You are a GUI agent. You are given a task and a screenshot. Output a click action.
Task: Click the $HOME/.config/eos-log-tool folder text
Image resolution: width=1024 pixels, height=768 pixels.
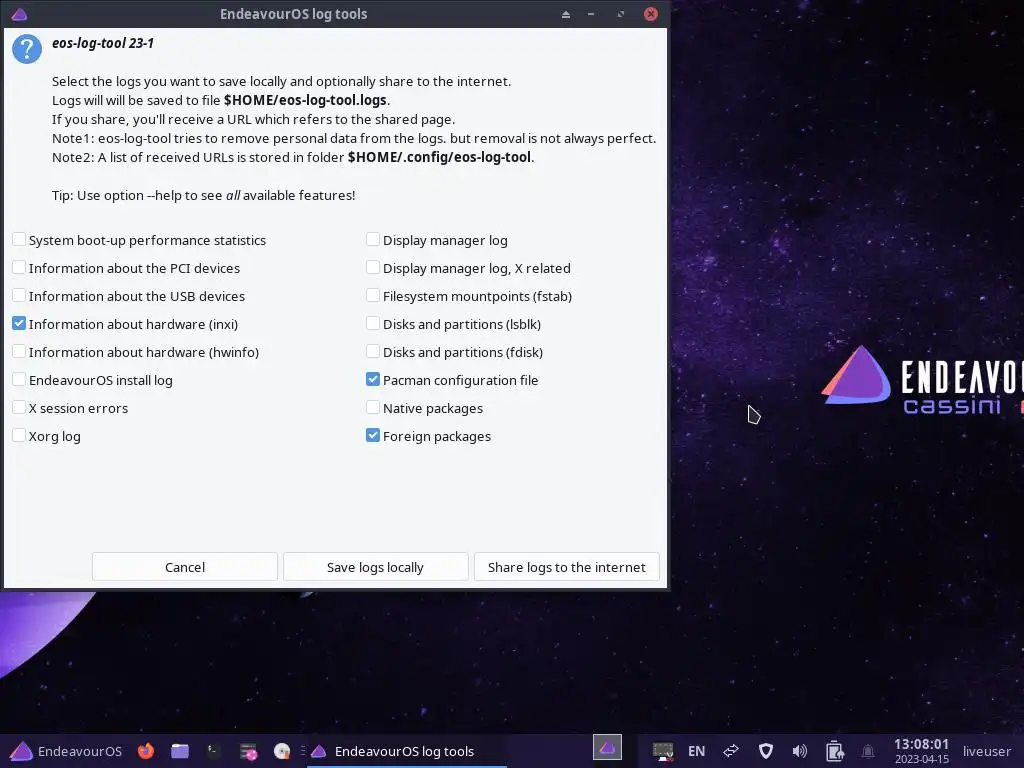(x=440, y=157)
